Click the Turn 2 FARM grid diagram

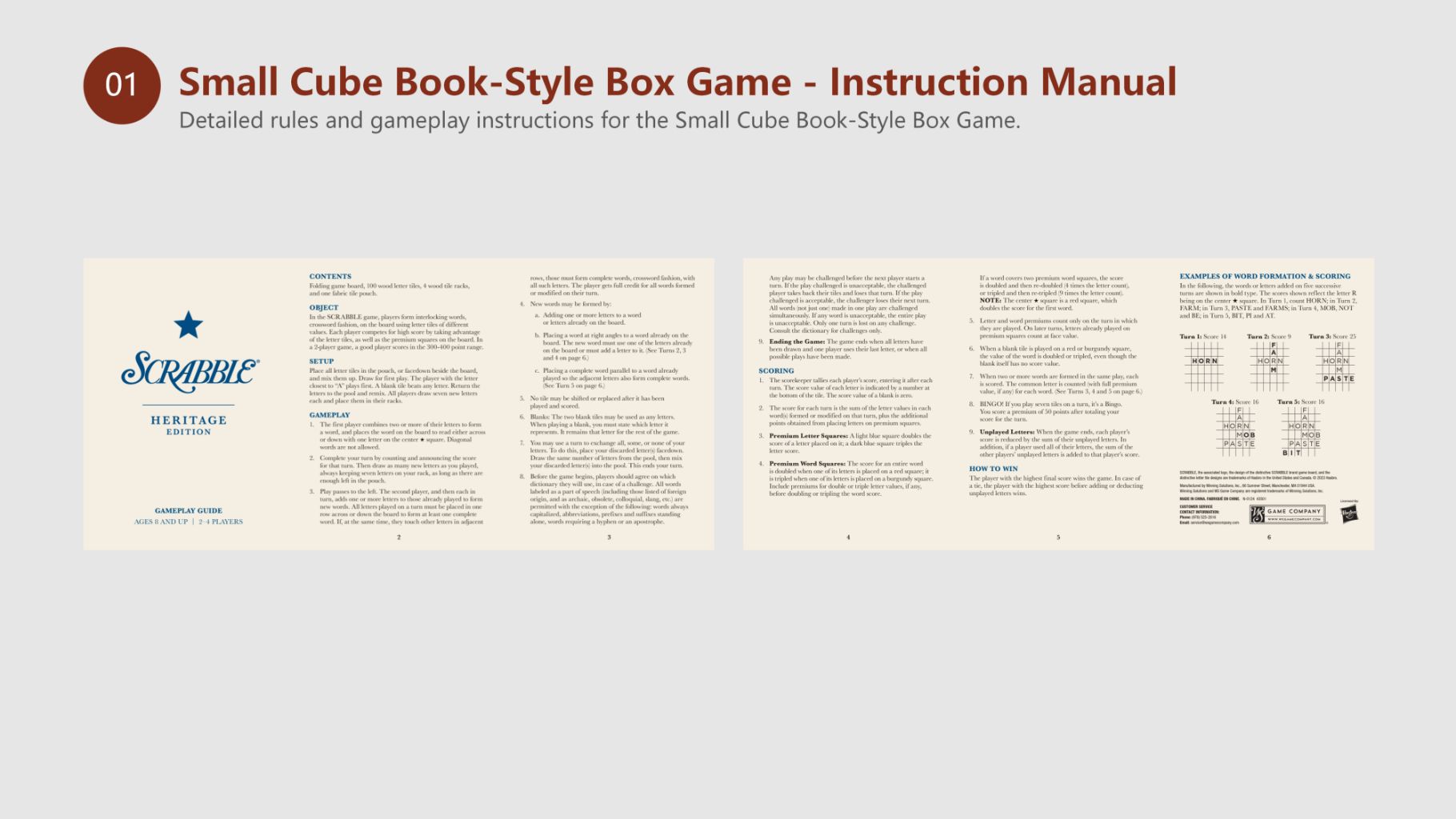click(1270, 365)
